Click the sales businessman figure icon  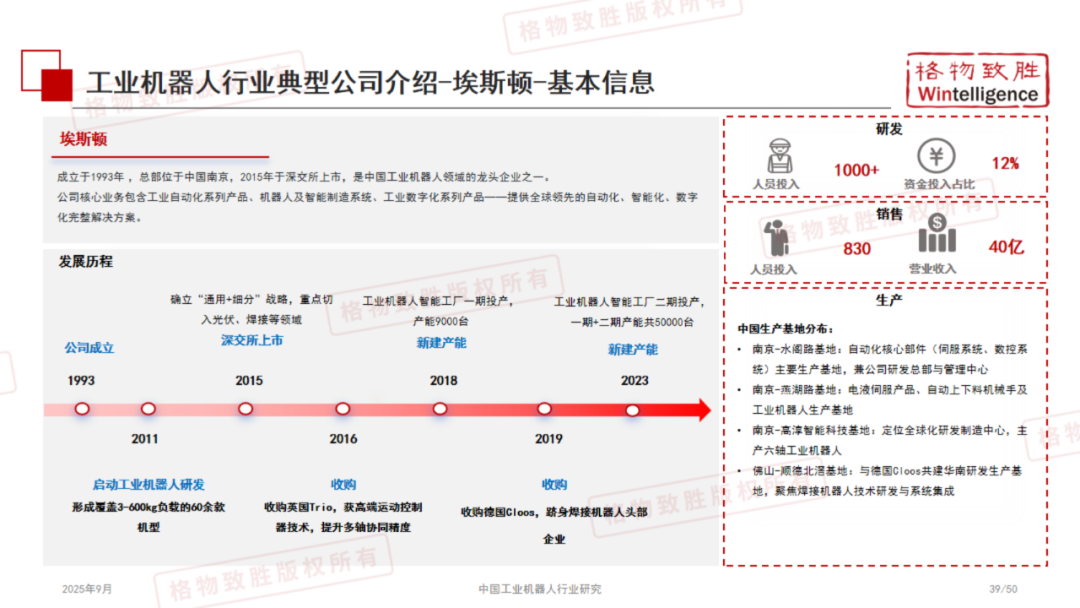click(776, 238)
